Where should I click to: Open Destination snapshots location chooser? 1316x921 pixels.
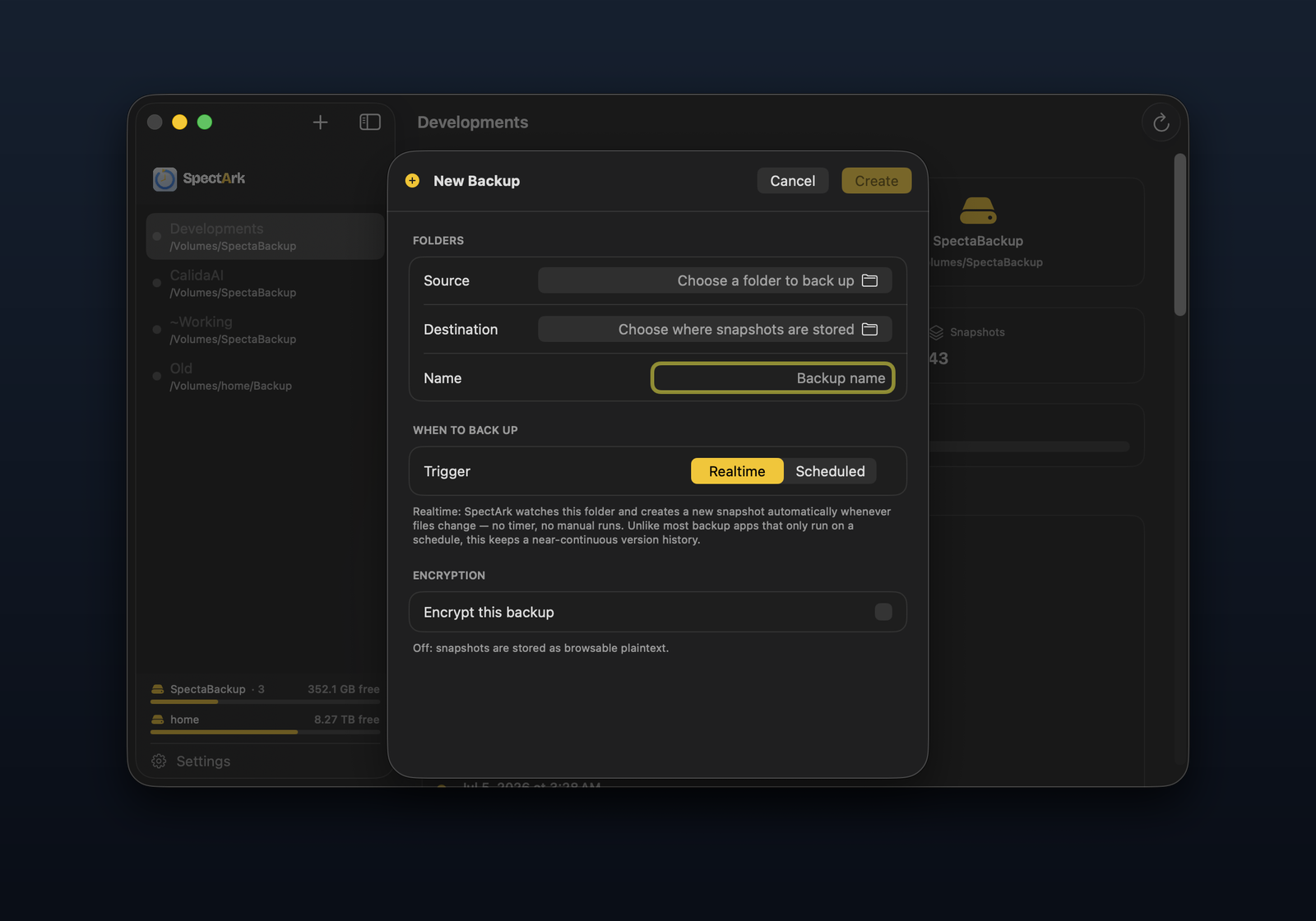point(715,329)
